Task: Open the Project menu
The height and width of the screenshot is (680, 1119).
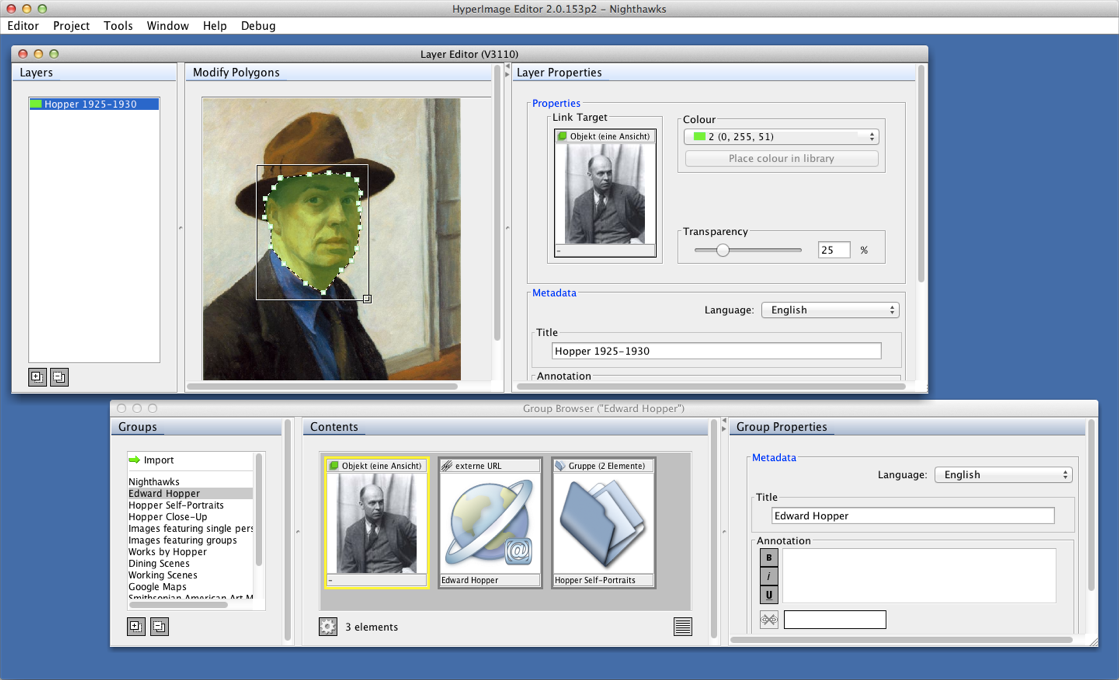Action: click(x=71, y=26)
